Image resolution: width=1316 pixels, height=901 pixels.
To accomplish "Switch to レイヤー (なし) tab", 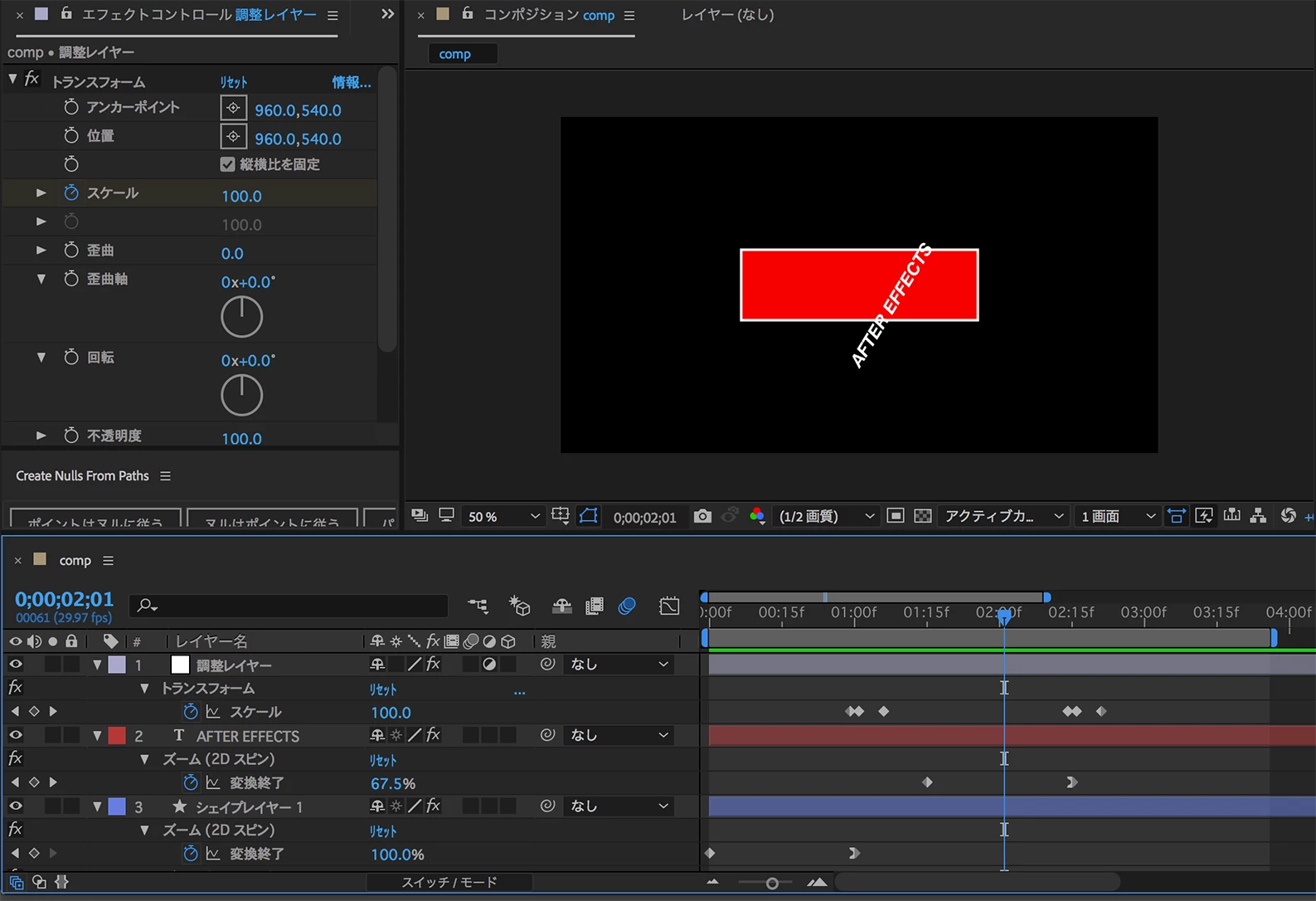I will point(727,15).
